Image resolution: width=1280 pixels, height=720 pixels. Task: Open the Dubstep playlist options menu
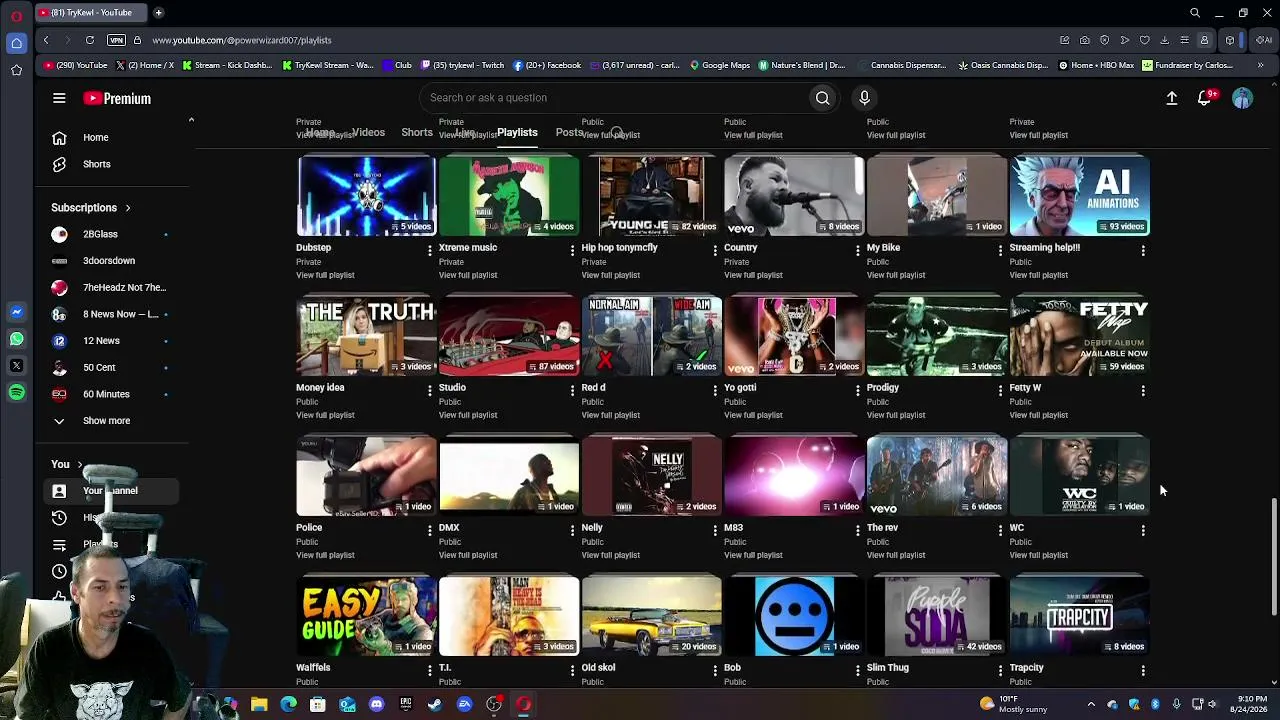[x=430, y=250]
